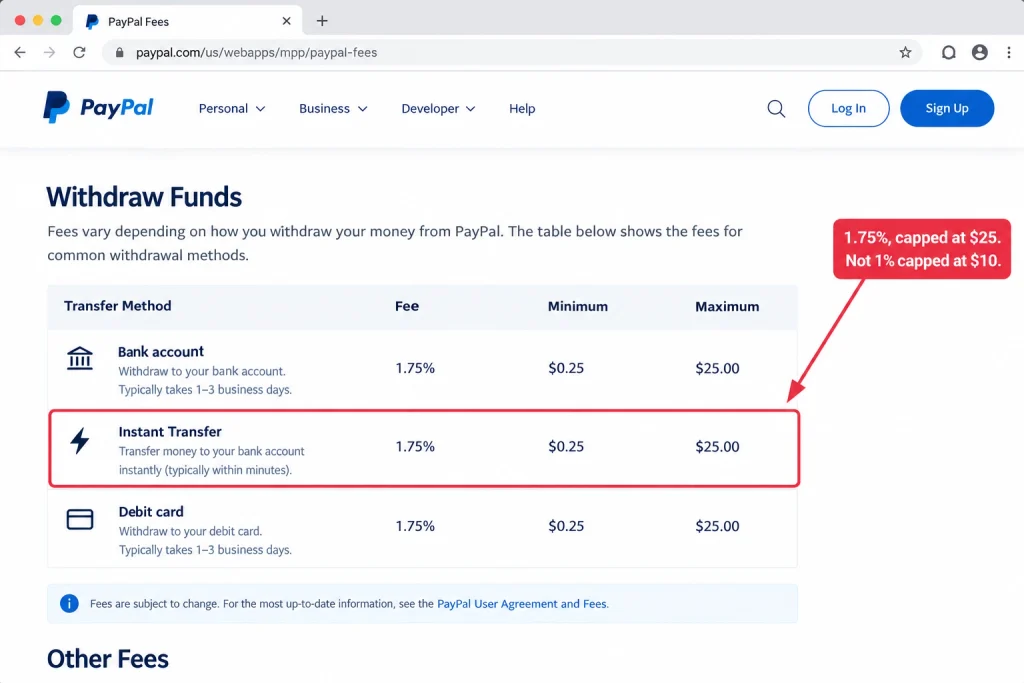
Task: Click the Instant Transfer lightning bolt icon
Action: coord(80,441)
